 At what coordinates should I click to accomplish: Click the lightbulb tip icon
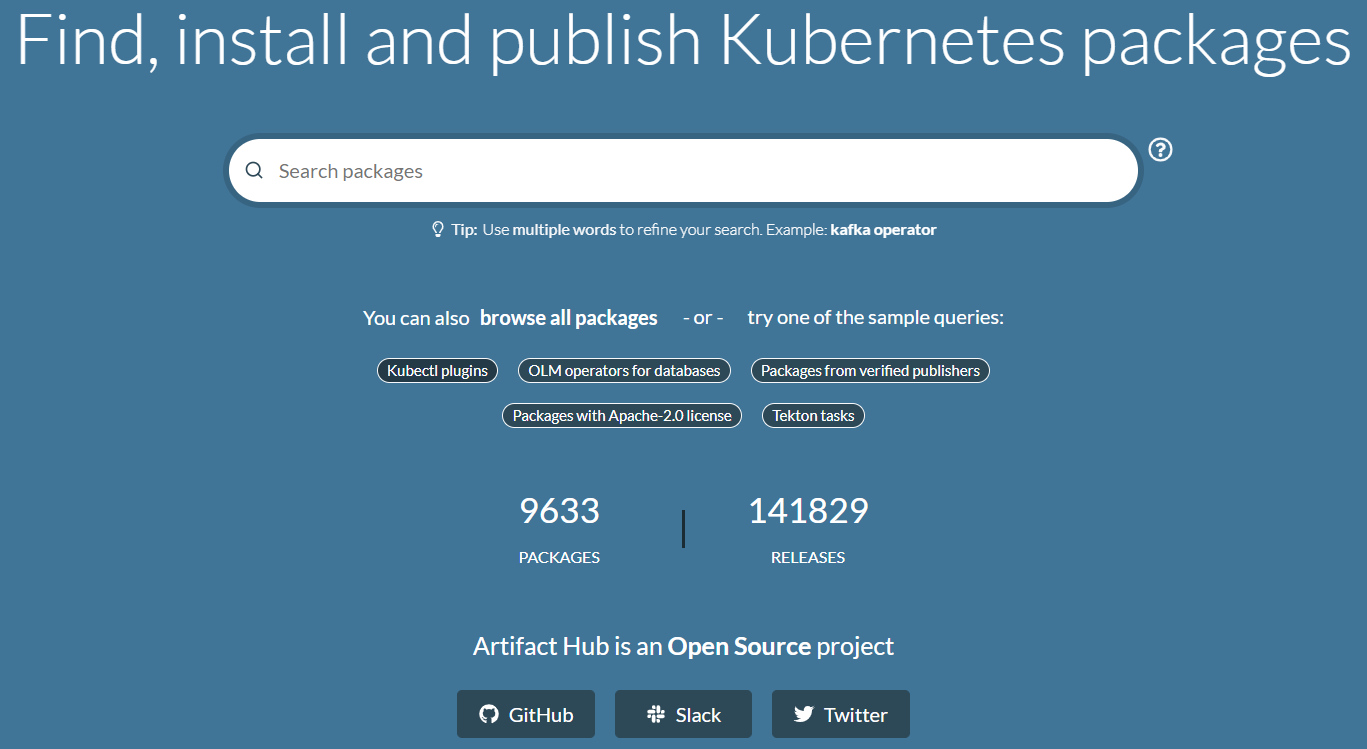437,229
